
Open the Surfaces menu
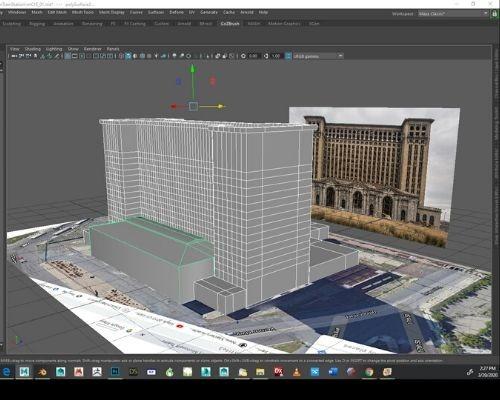pyautogui.click(x=156, y=12)
